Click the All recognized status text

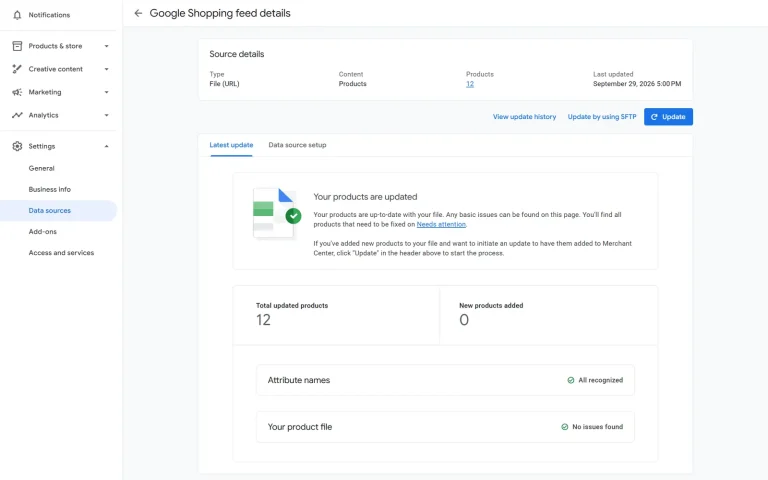600,380
